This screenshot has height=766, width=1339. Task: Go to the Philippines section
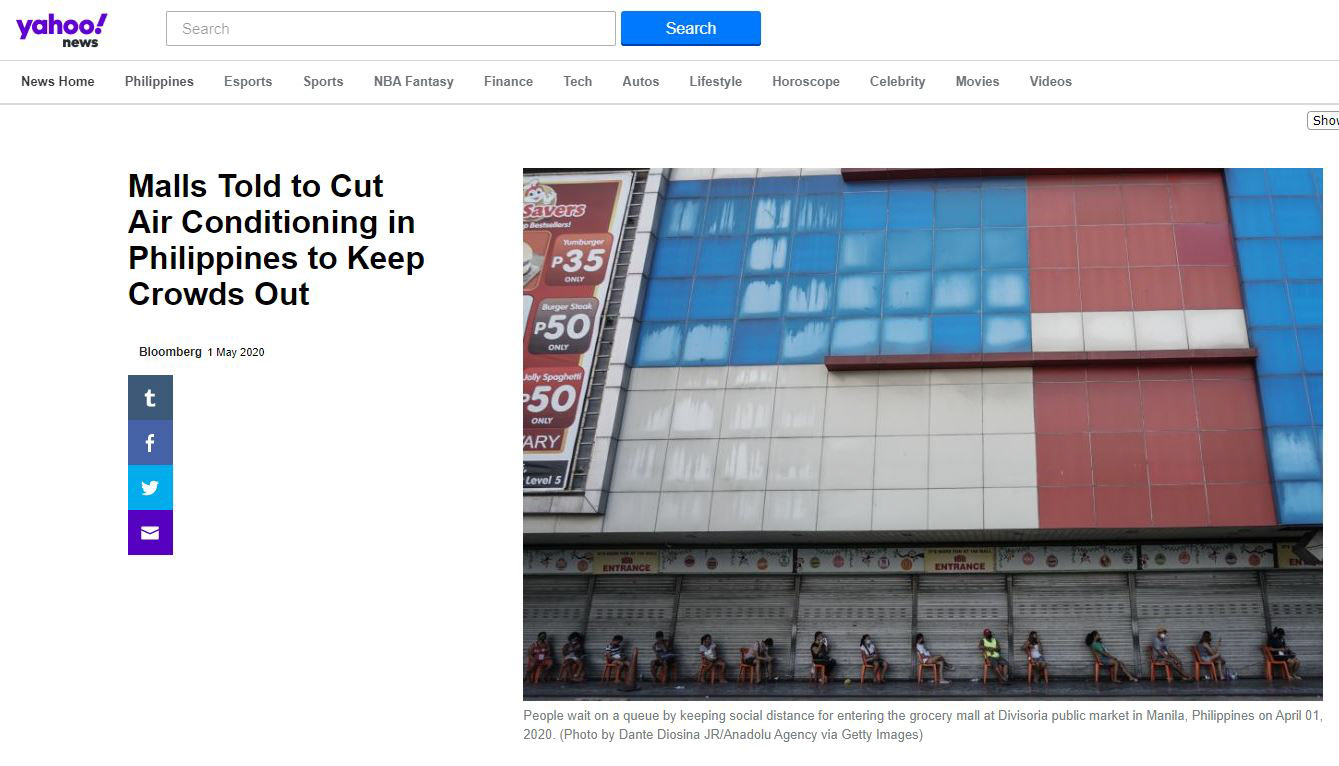pos(159,82)
